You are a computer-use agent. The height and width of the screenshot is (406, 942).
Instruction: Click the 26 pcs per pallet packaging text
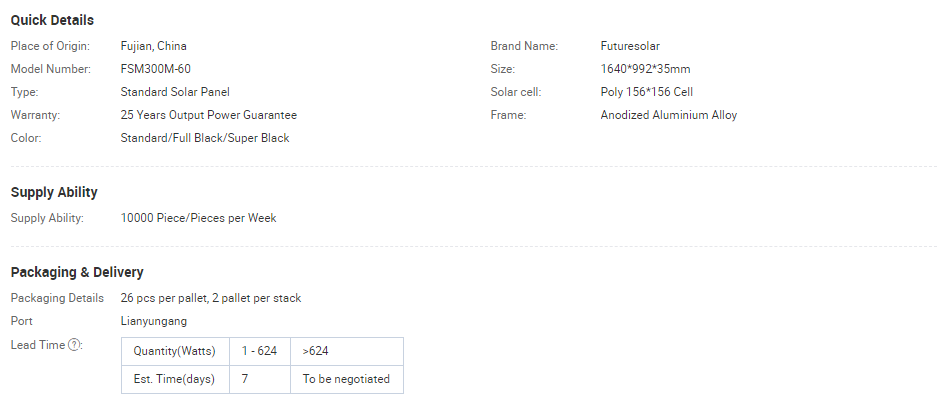click(x=211, y=298)
